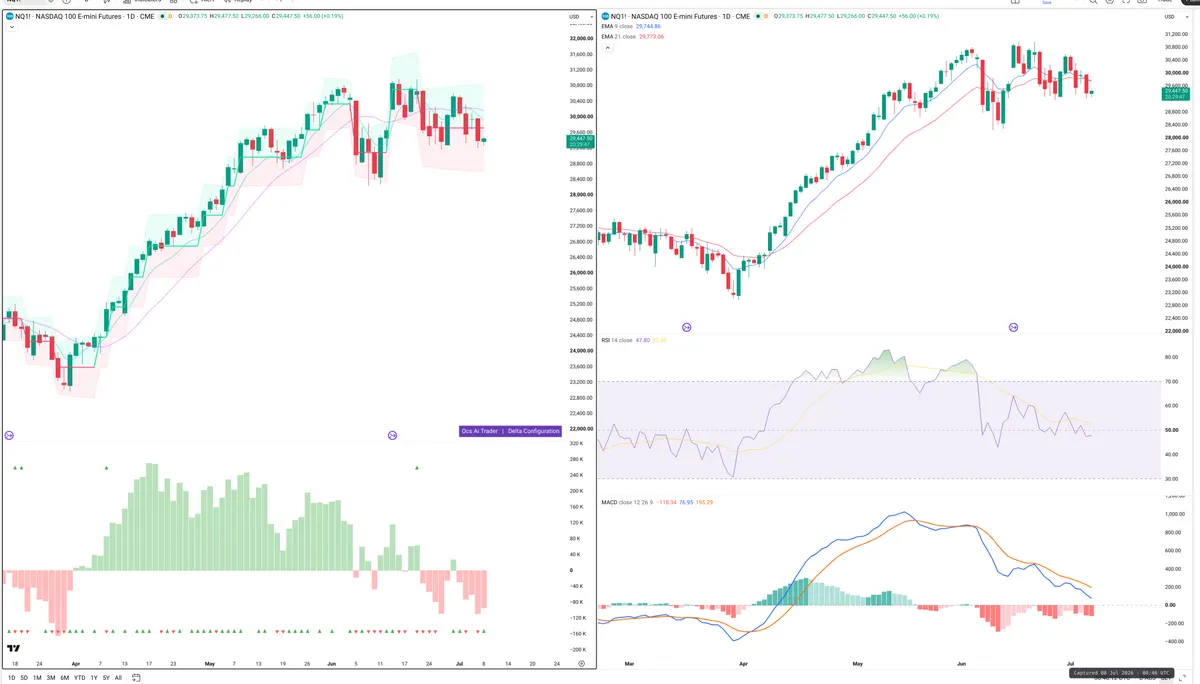Select 3M time range

(51, 678)
